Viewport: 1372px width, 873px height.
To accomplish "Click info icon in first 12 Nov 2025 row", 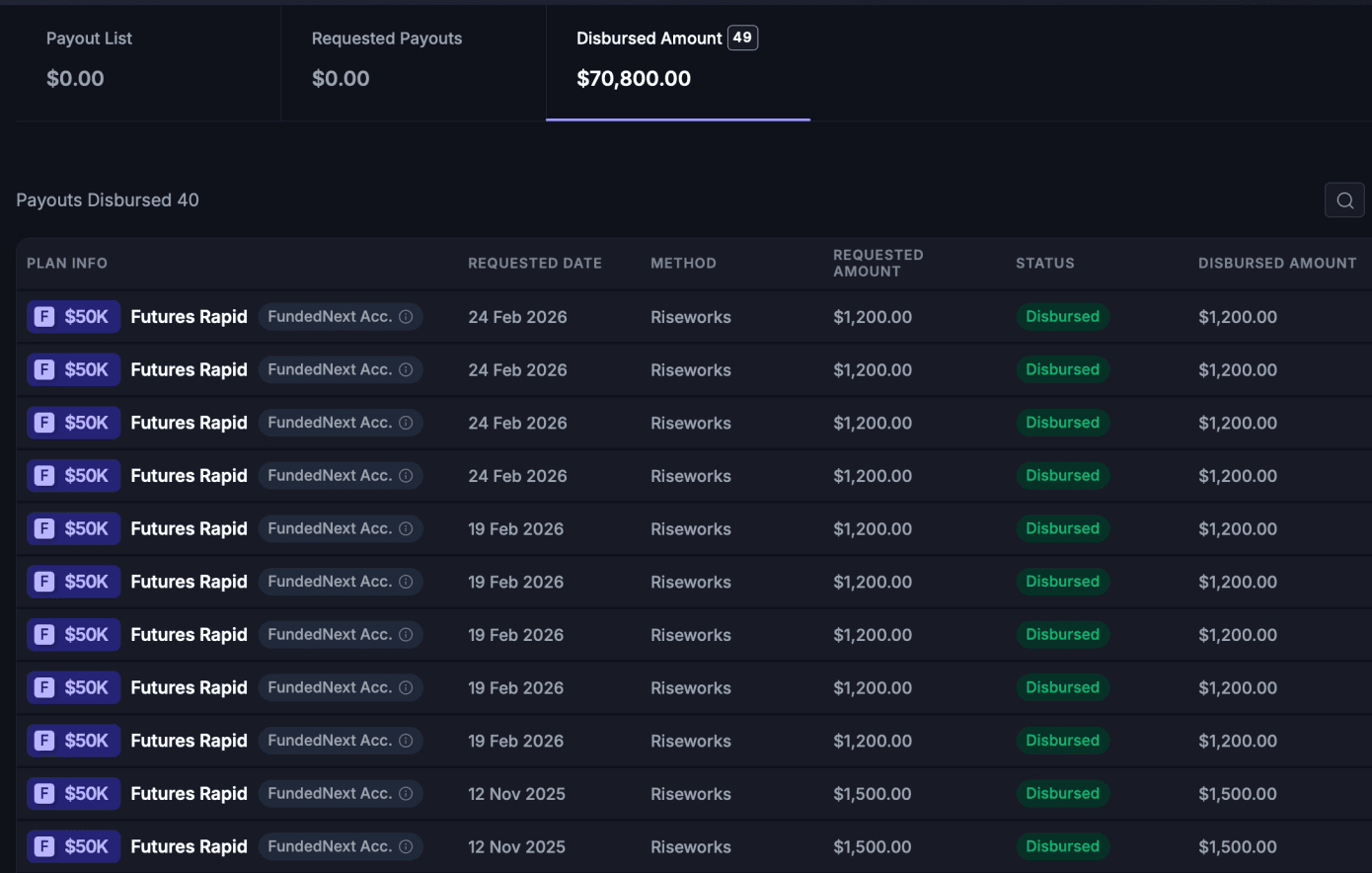I will (406, 794).
